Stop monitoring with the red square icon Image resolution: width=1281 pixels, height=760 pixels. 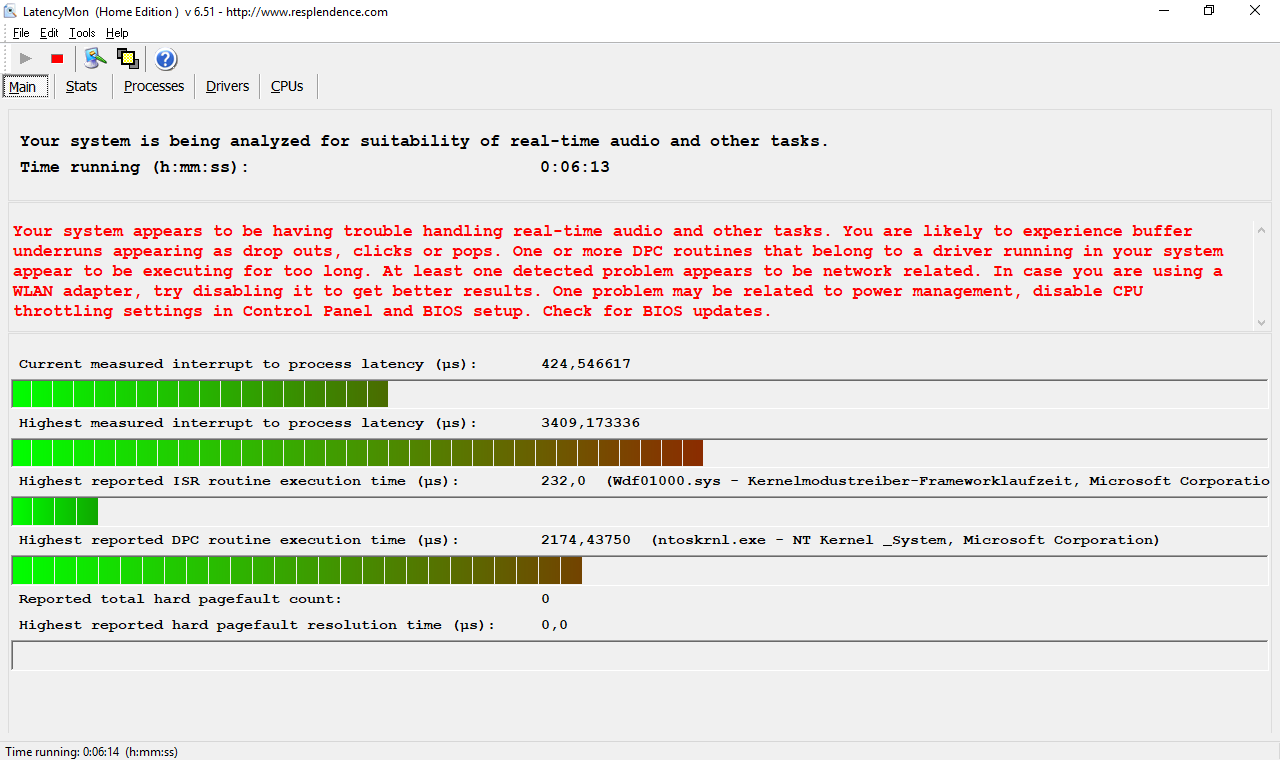(57, 59)
